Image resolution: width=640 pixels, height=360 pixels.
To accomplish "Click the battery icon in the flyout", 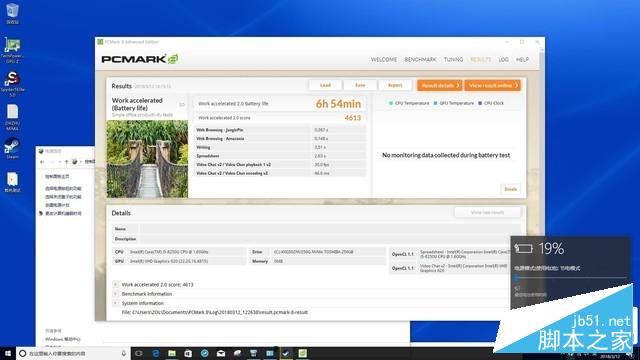I will tap(523, 248).
